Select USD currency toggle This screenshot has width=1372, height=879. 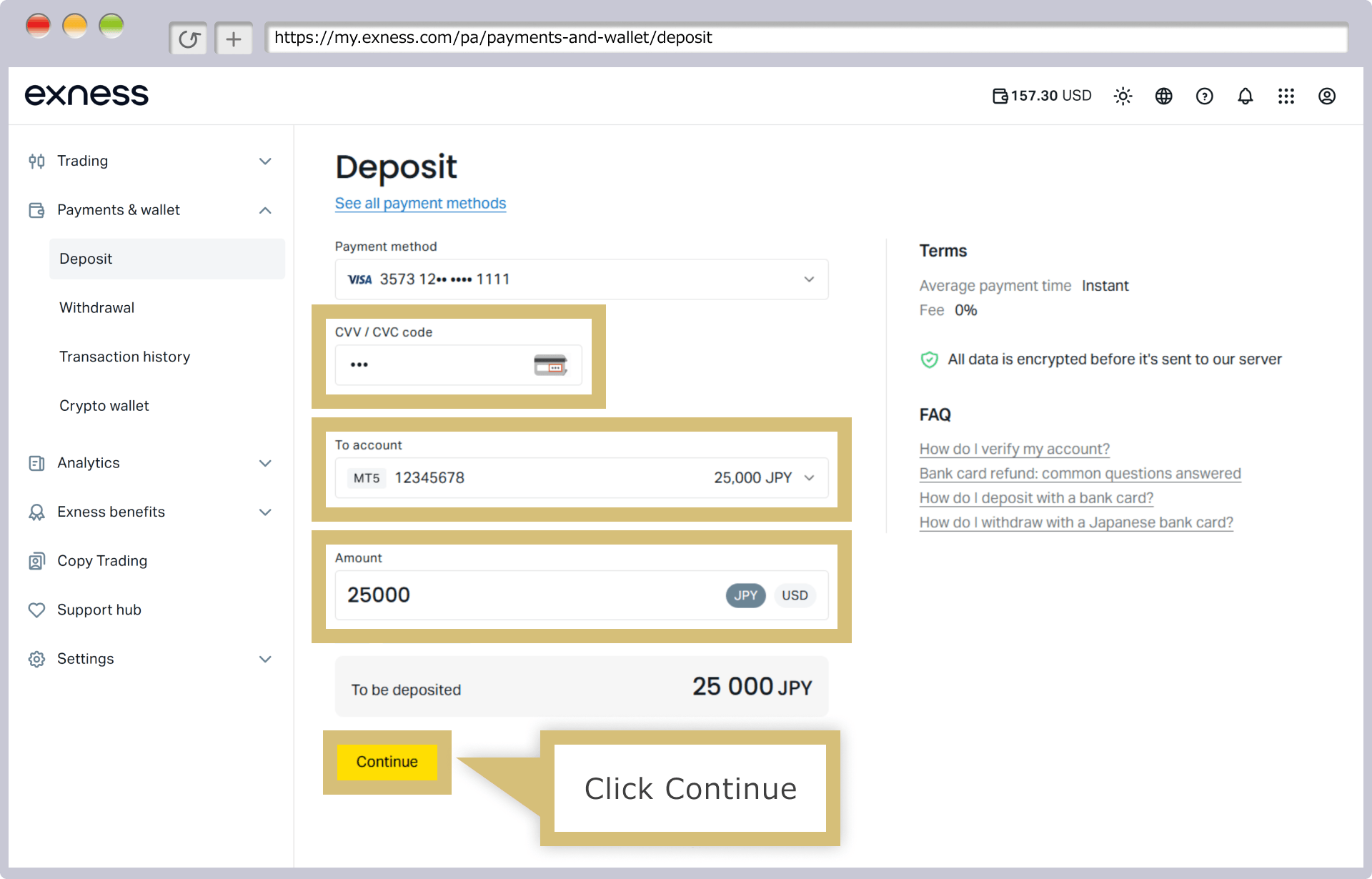pyautogui.click(x=795, y=595)
